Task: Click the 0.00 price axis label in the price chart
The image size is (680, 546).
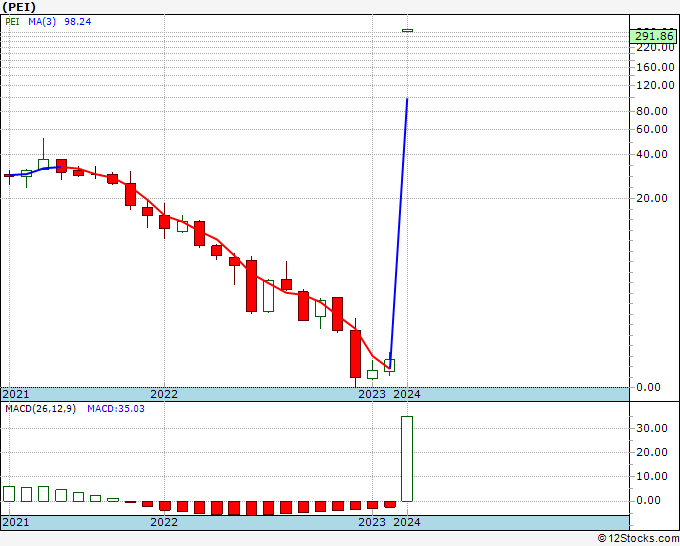Action: (648, 387)
